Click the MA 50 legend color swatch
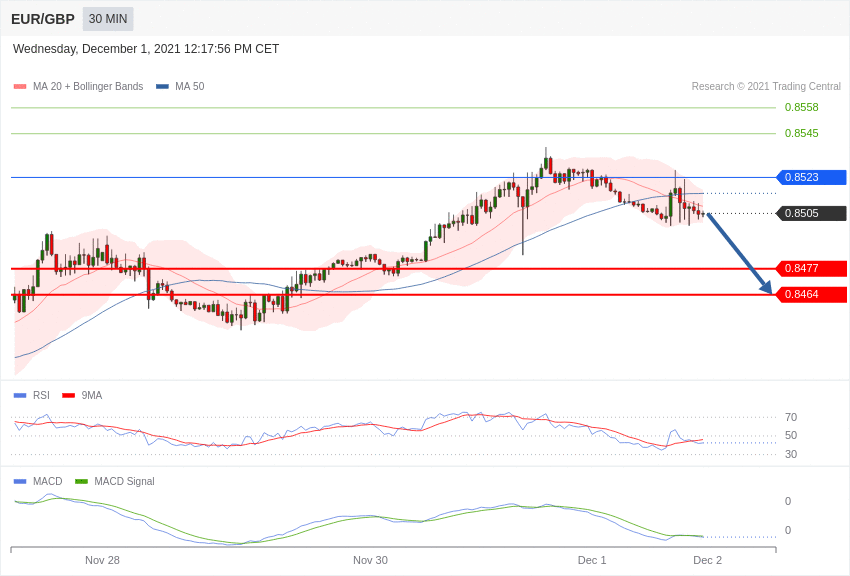The width and height of the screenshot is (850, 576). [162, 86]
